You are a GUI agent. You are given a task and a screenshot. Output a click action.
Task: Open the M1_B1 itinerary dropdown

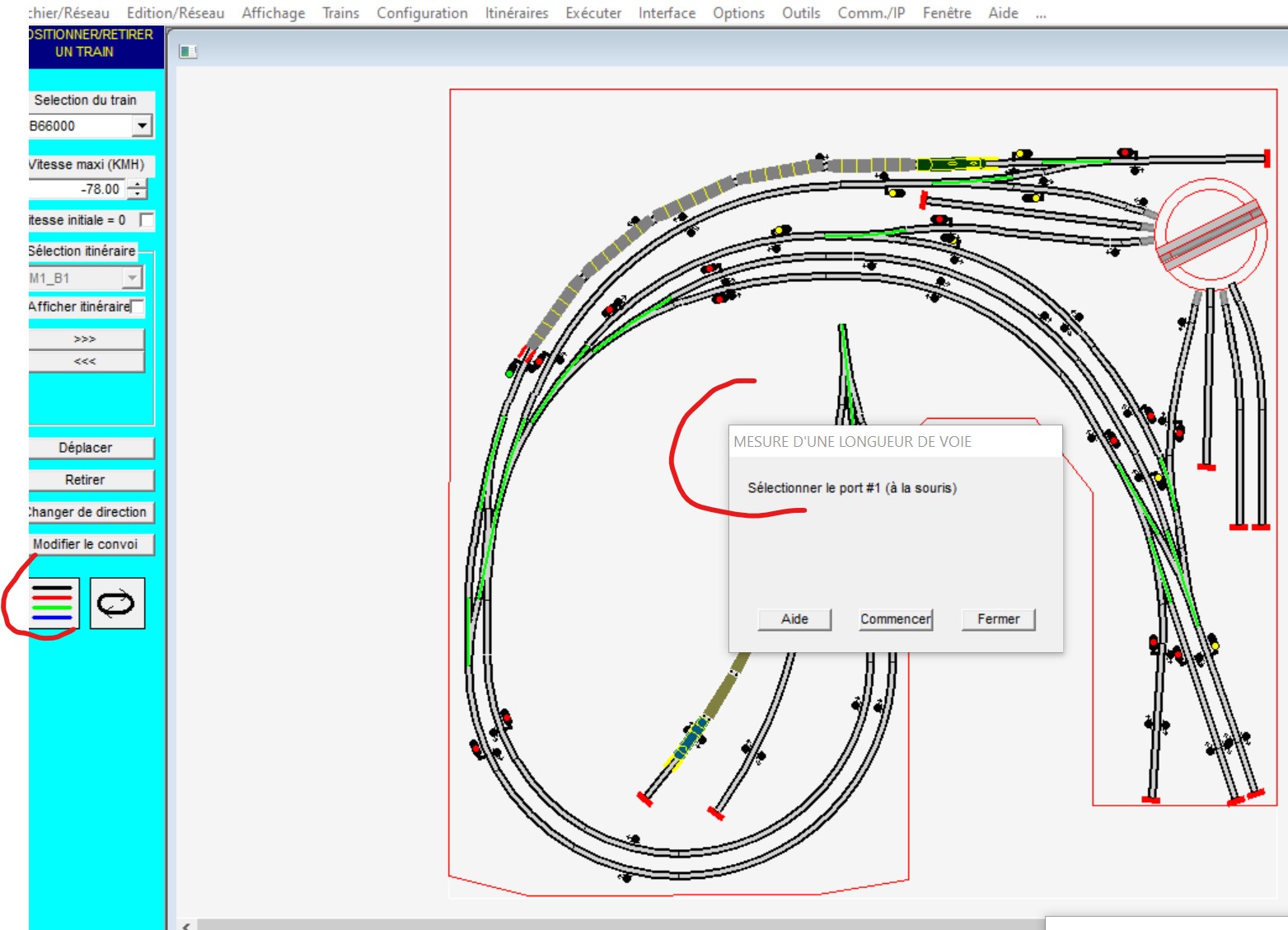coord(133,278)
